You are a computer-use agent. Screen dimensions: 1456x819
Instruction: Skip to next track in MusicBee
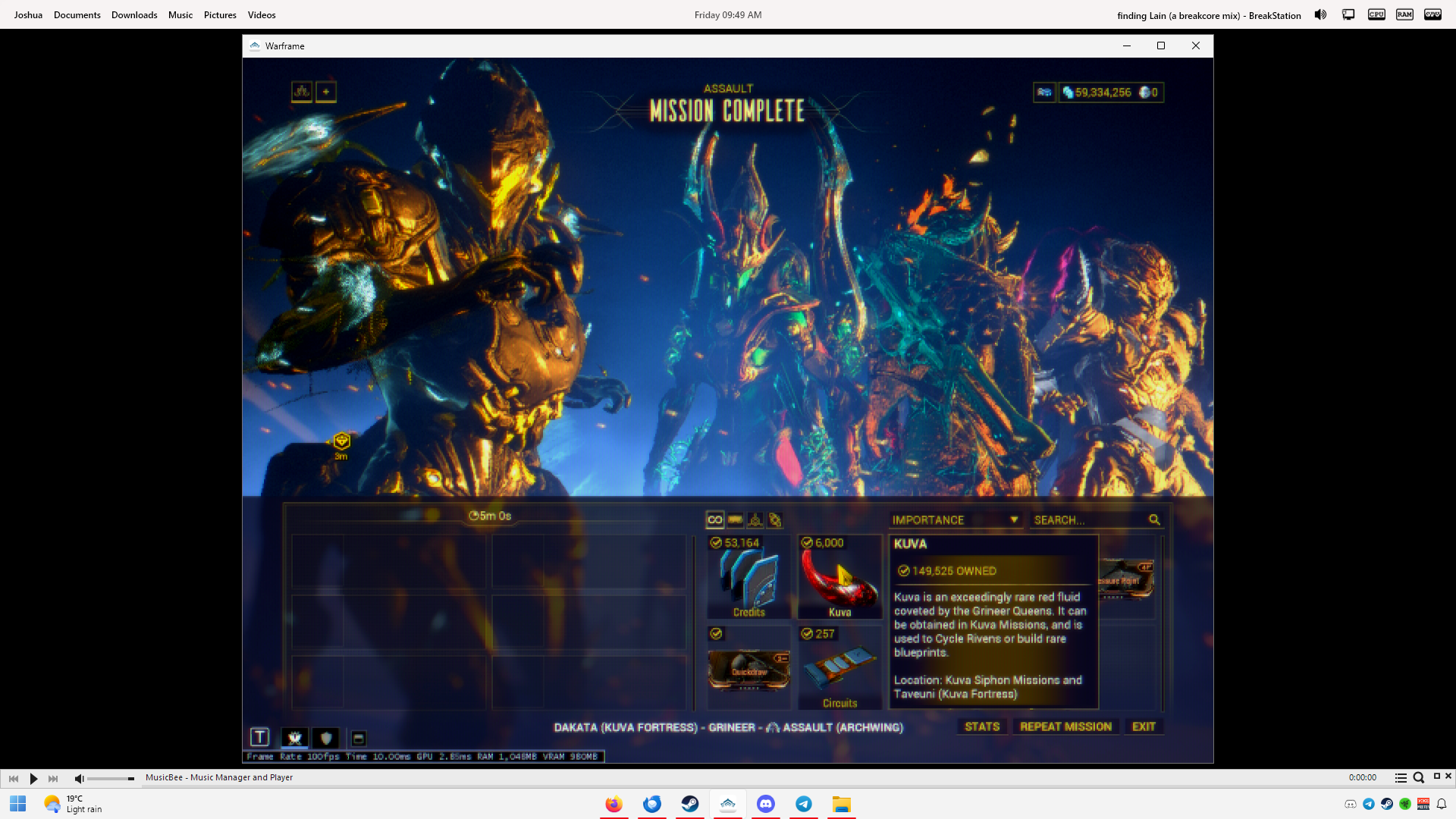(53, 778)
